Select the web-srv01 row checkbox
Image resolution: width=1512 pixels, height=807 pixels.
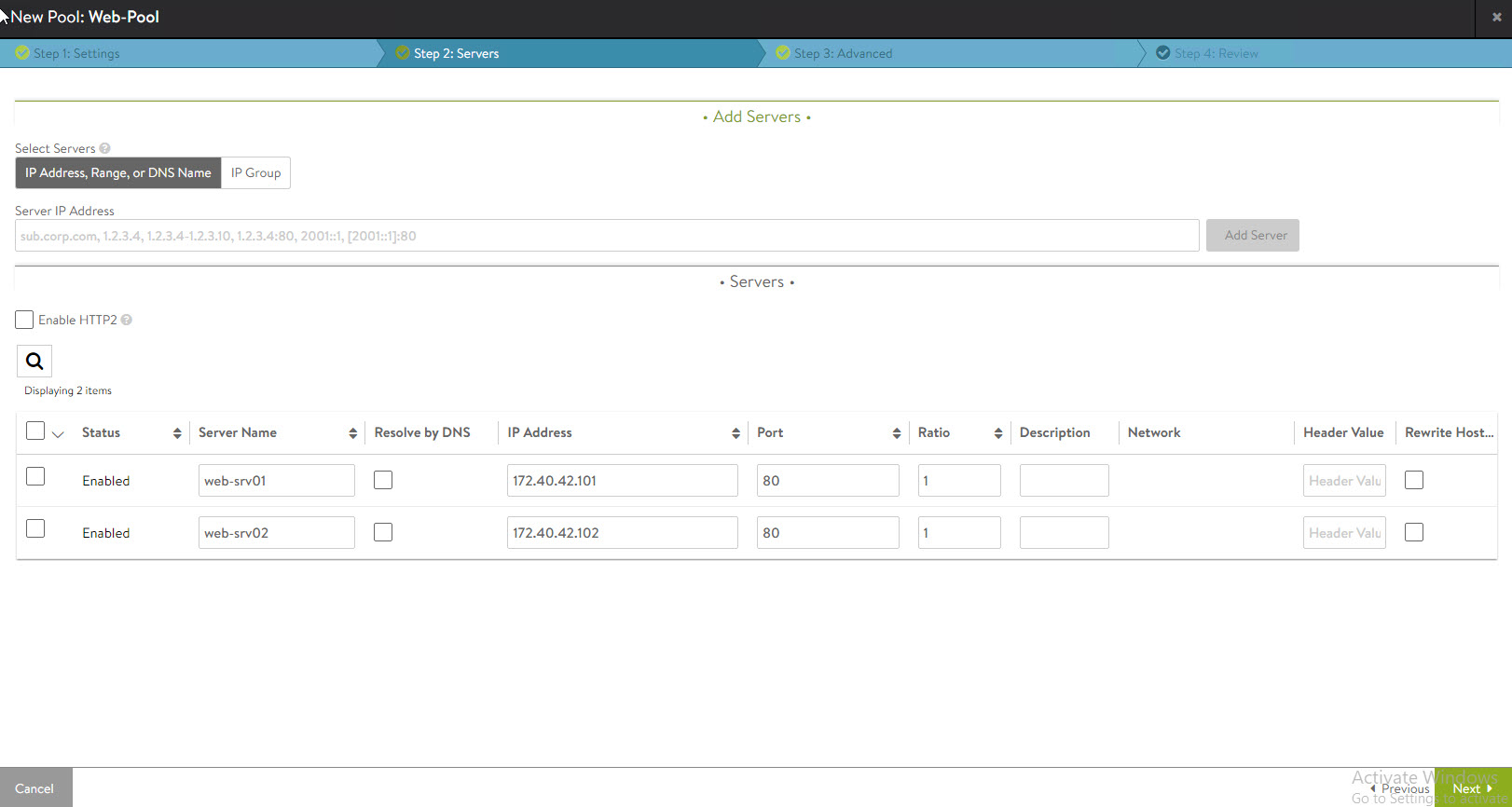tap(35, 476)
